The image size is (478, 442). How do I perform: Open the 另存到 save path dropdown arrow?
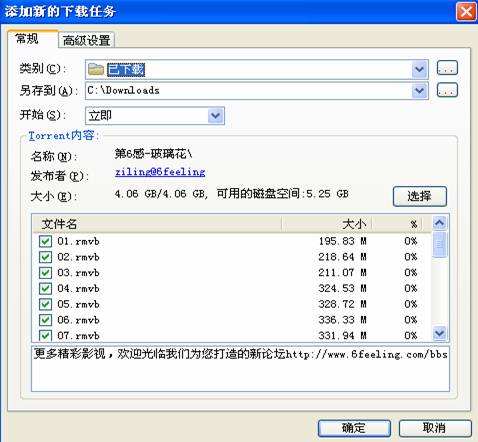pyautogui.click(x=419, y=91)
